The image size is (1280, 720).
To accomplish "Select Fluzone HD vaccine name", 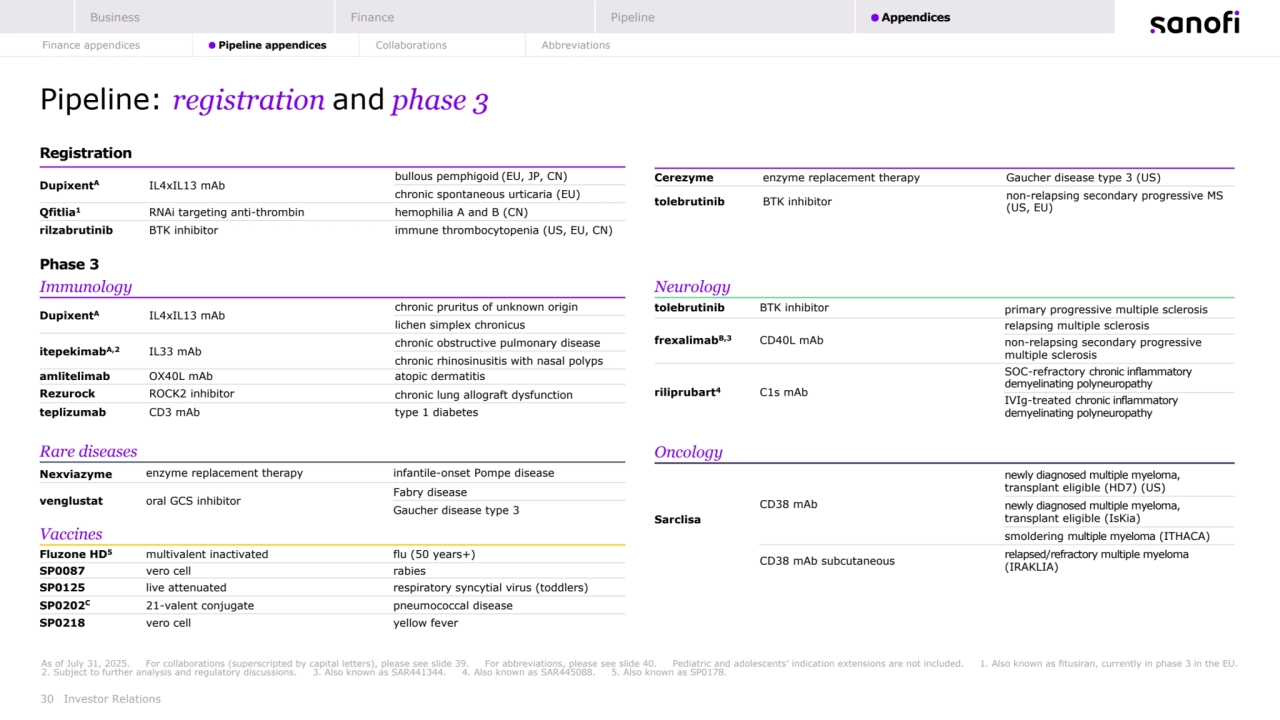I will pos(75,554).
